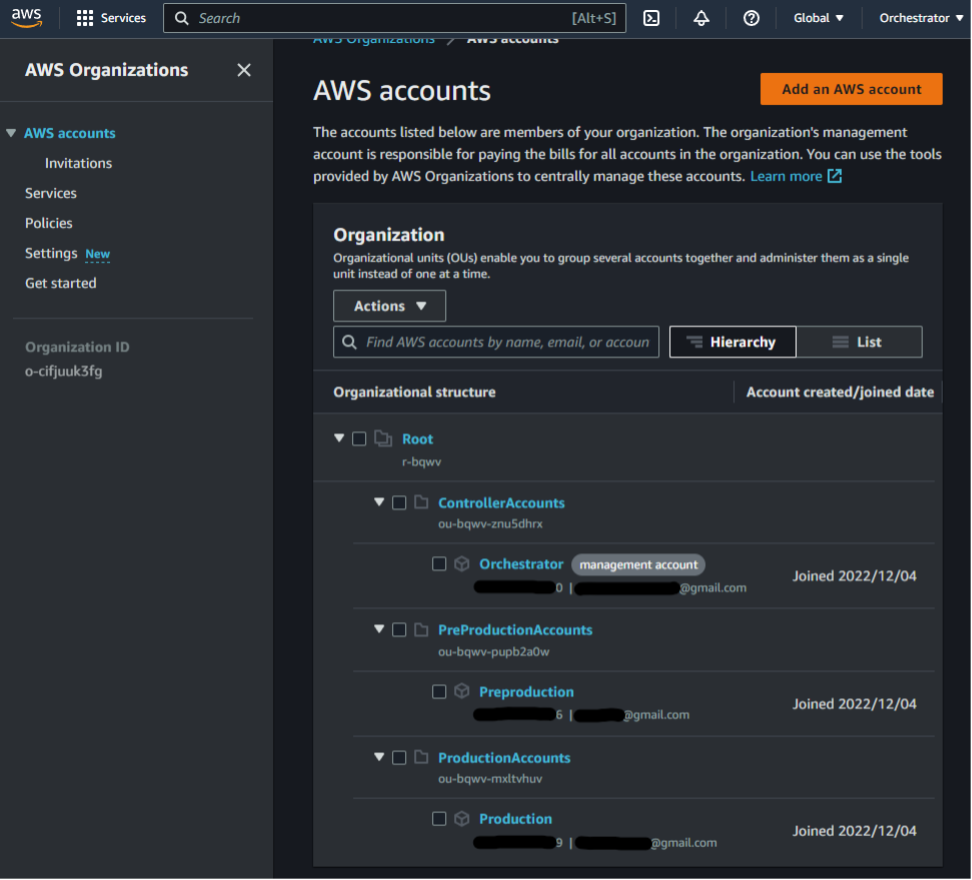The height and width of the screenshot is (880, 972).
Task: Click the Orchestrator account cube icon
Action: (461, 563)
